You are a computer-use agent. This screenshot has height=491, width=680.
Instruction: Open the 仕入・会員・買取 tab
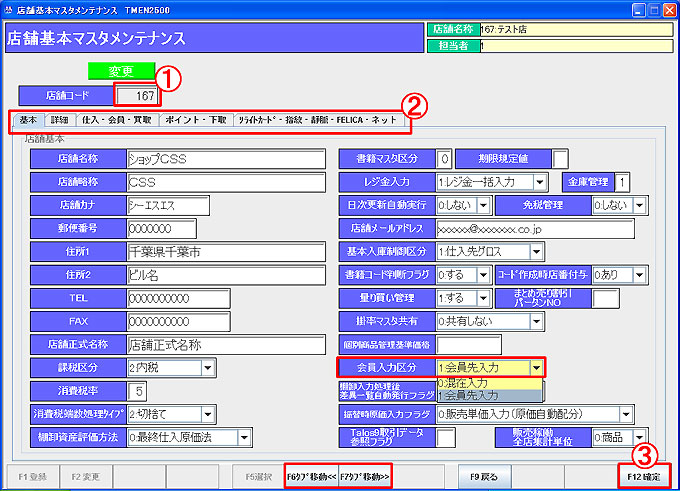tap(116, 121)
